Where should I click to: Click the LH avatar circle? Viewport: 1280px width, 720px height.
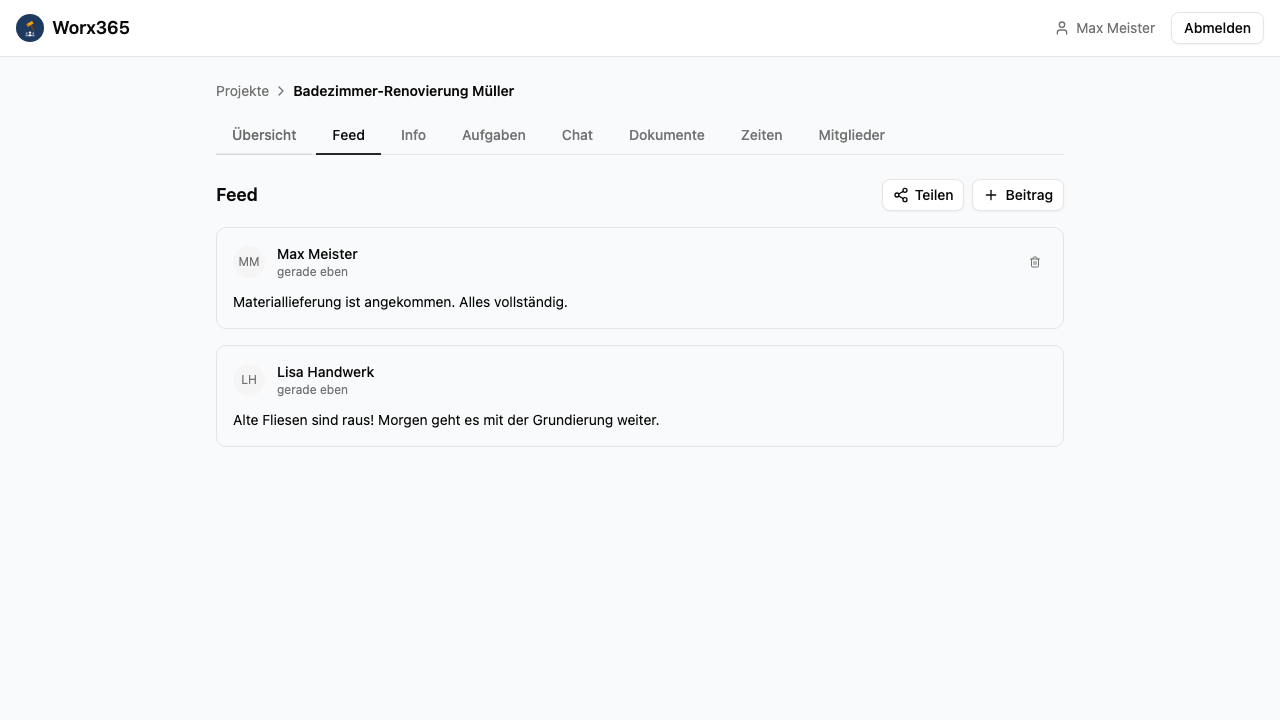point(249,380)
